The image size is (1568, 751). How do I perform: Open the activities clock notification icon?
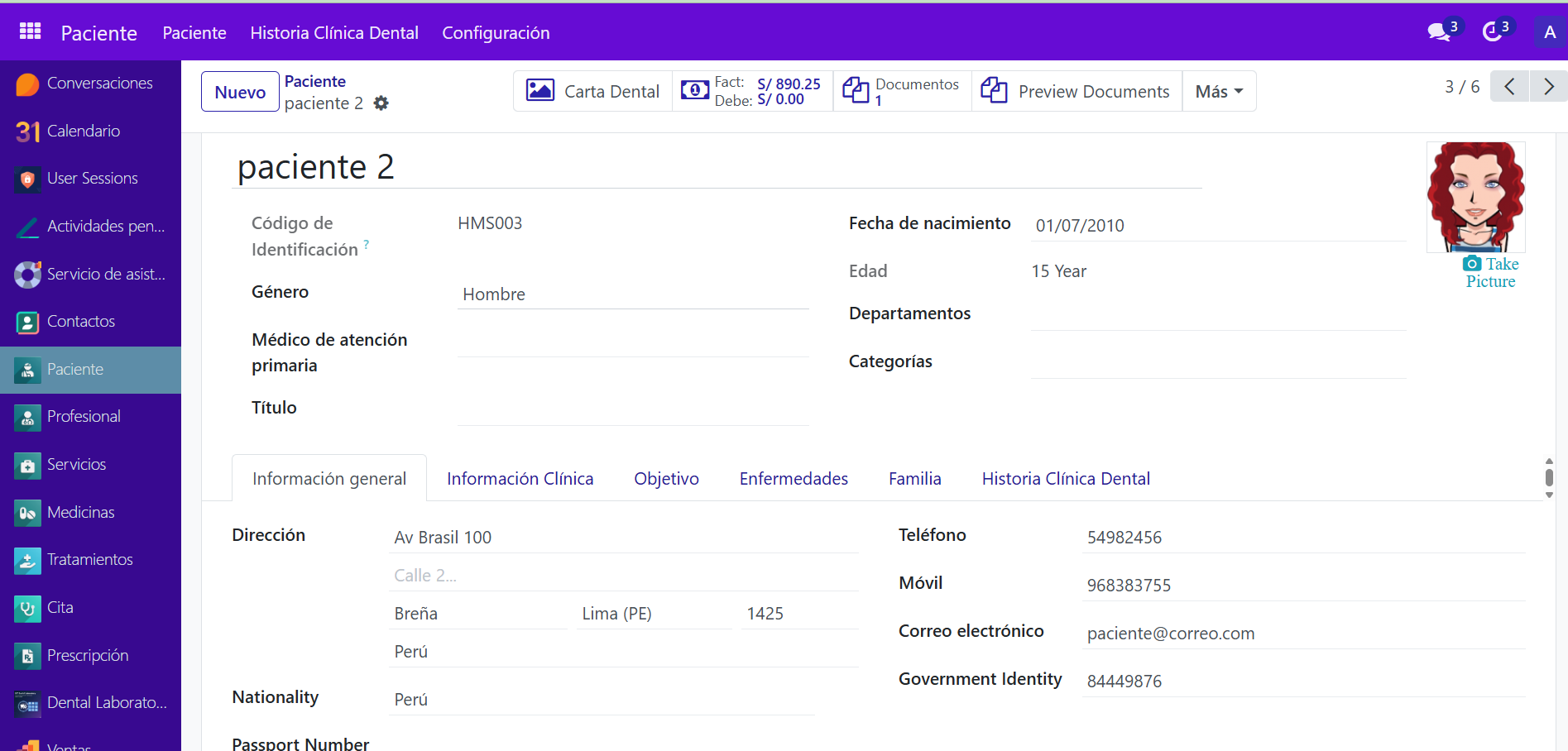(x=1494, y=31)
